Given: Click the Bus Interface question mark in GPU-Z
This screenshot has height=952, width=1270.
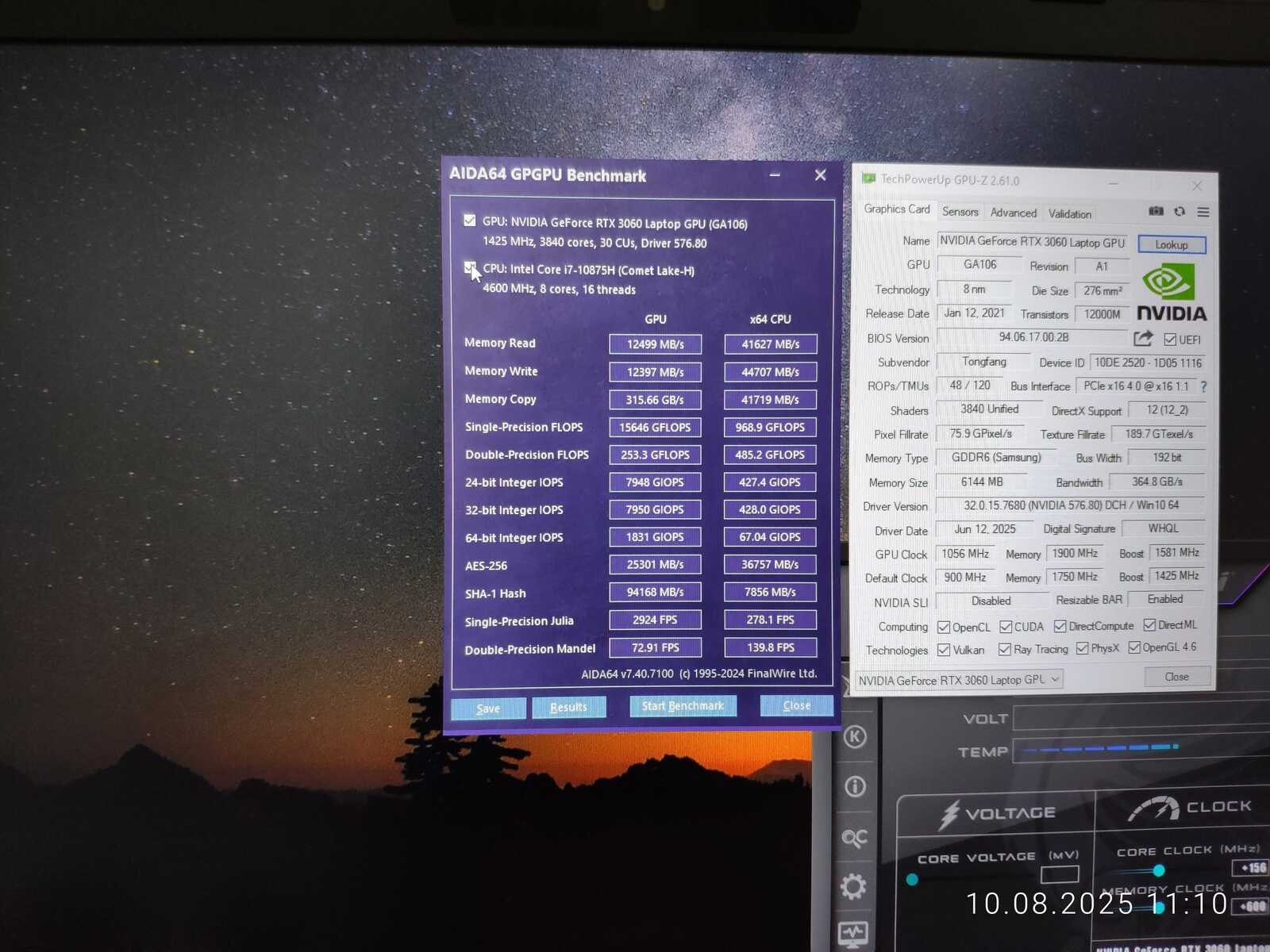Looking at the screenshot, I should pyautogui.click(x=1203, y=386).
